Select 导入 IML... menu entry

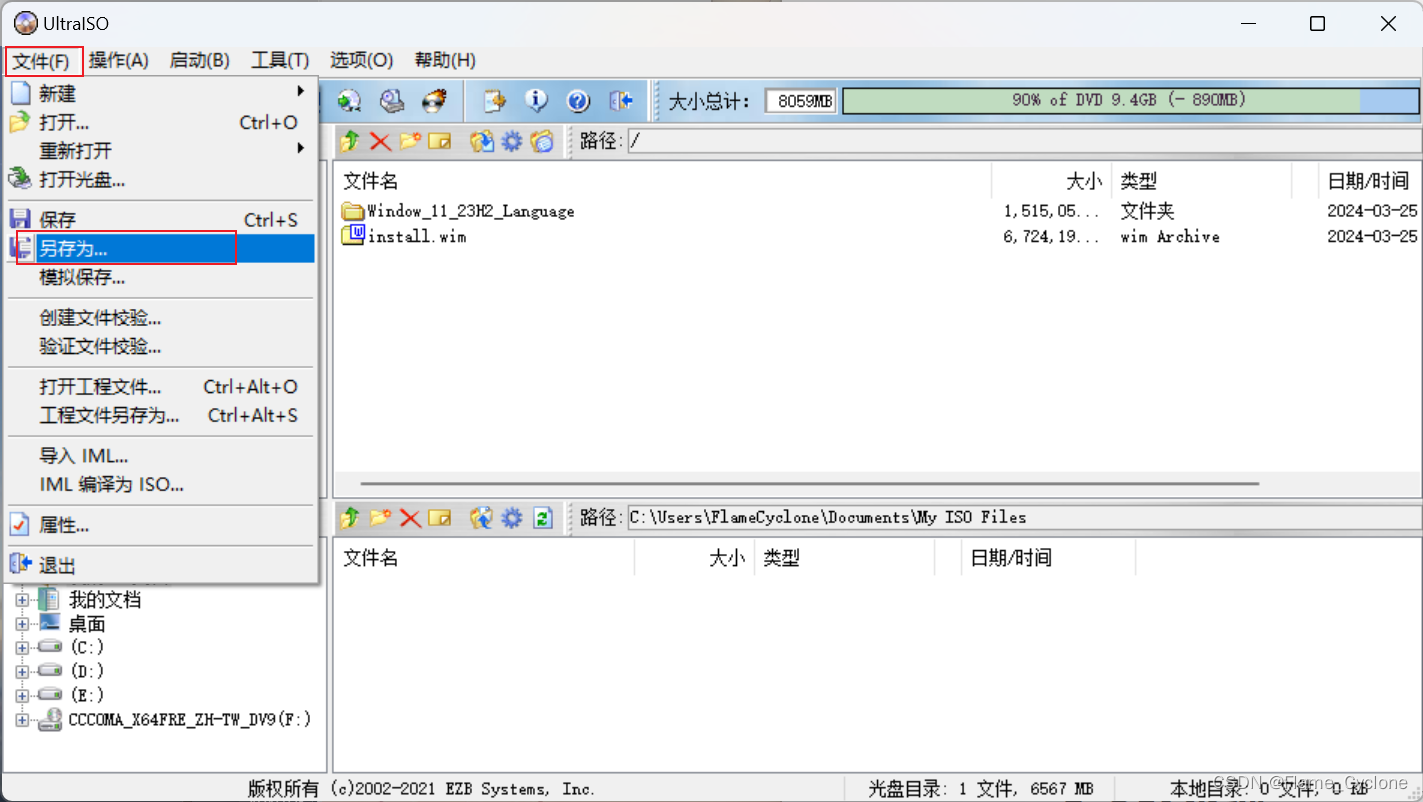click(x=161, y=456)
